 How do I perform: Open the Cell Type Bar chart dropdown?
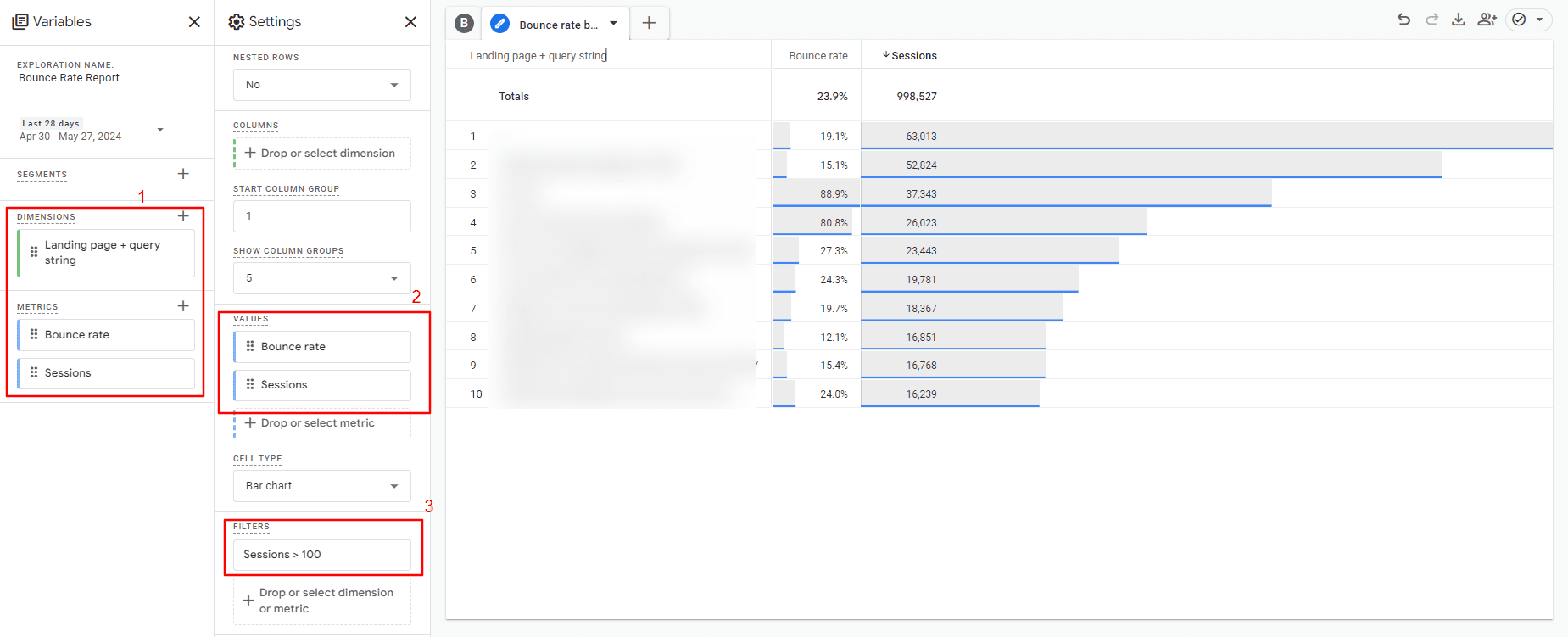point(322,486)
